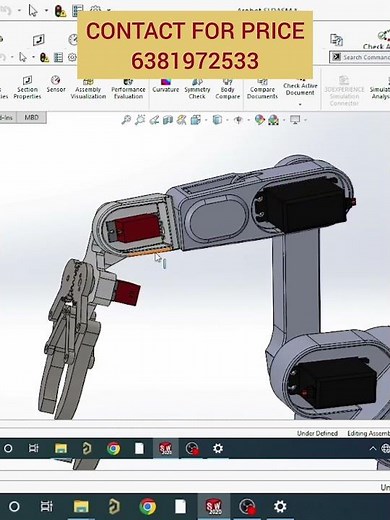
Task: Open screen recorder icon in lower taskbar
Action: (247, 507)
